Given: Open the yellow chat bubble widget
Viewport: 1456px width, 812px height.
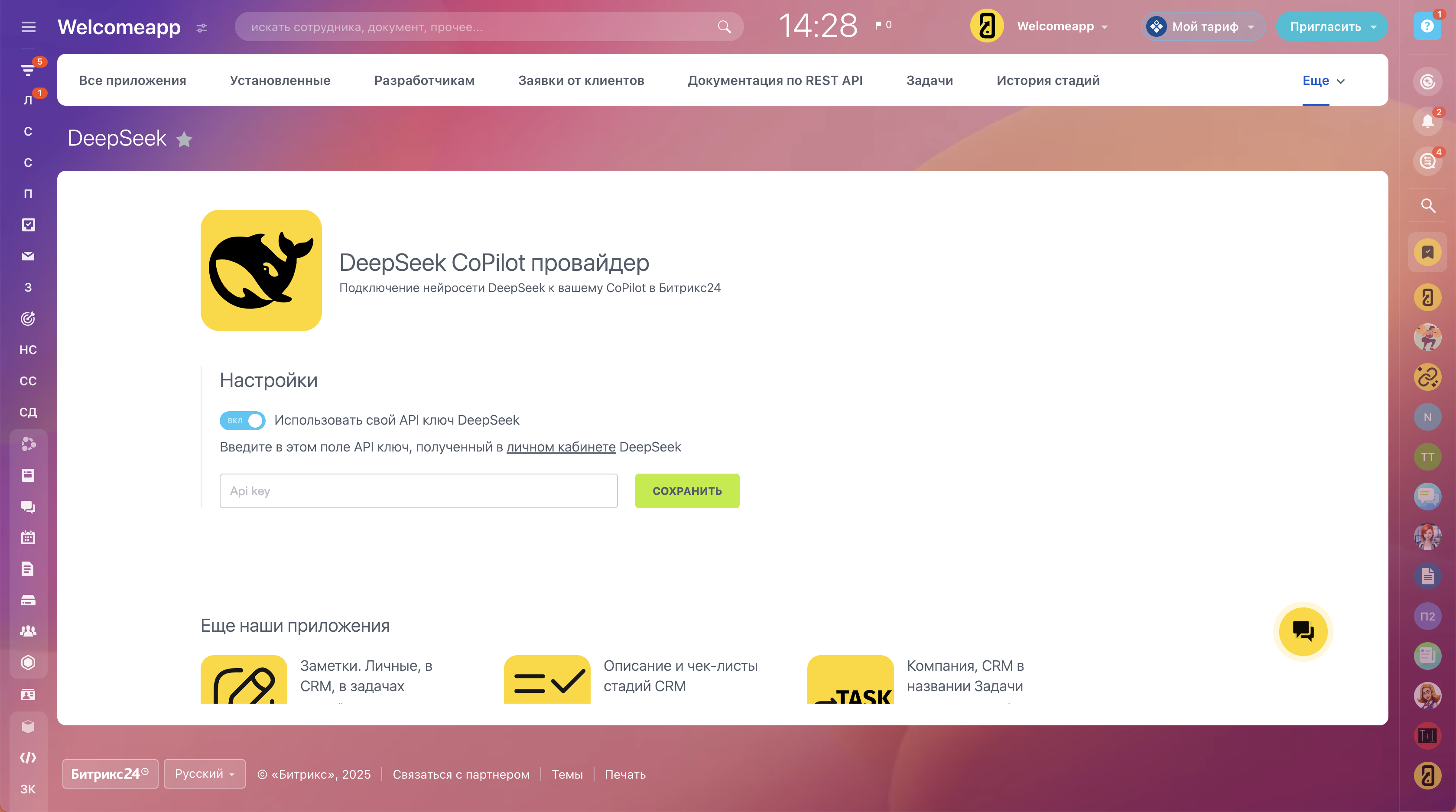Looking at the screenshot, I should [x=1303, y=631].
